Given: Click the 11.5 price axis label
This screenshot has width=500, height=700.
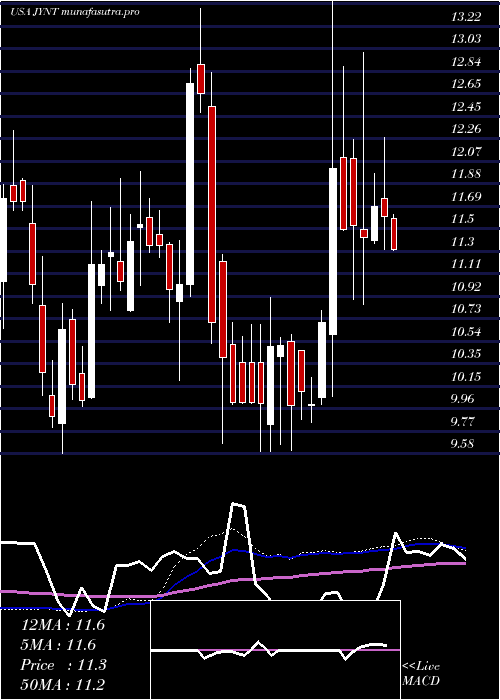Looking at the screenshot, I should coord(462,219).
